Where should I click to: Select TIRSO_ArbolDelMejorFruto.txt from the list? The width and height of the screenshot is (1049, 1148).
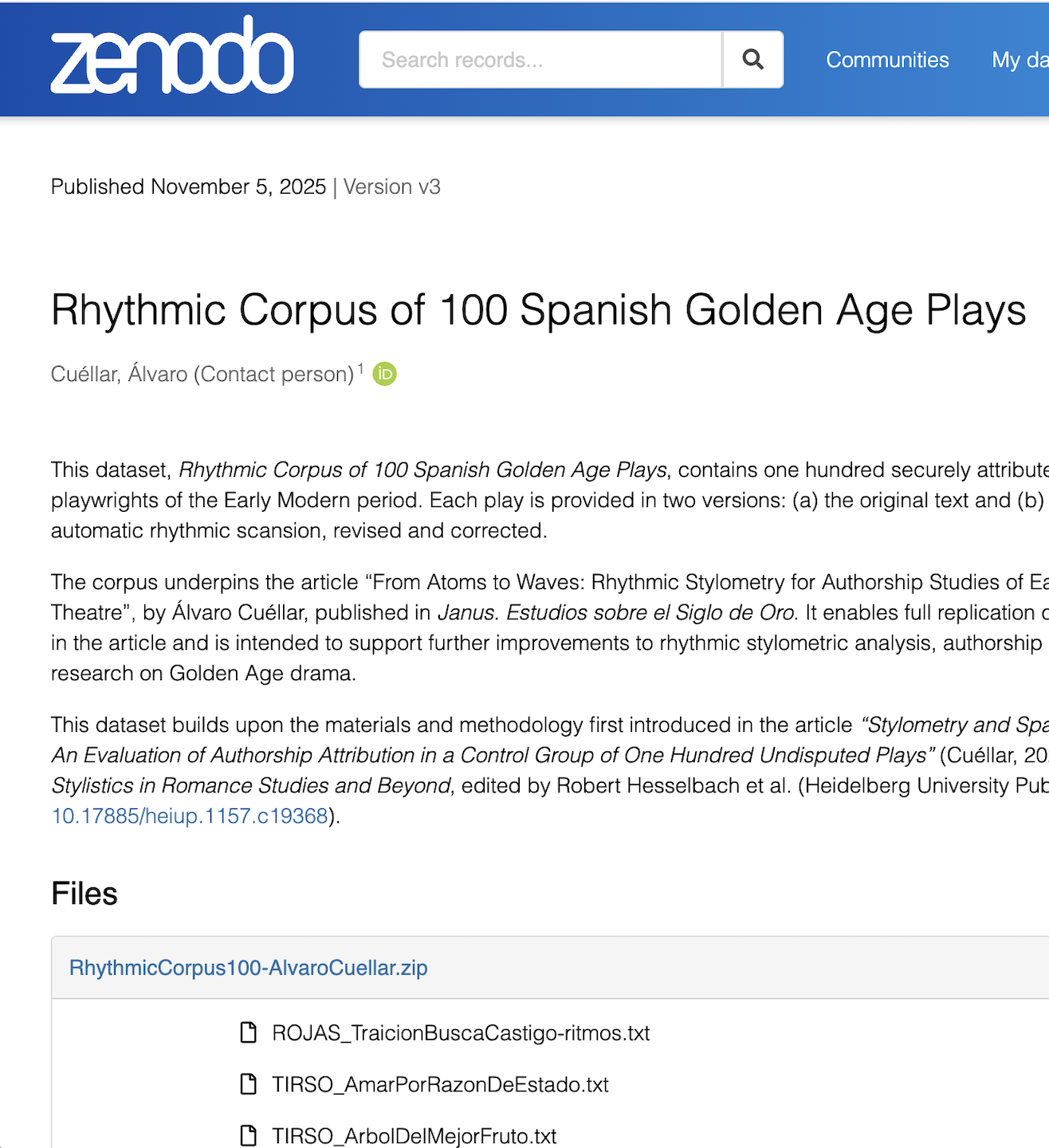[414, 1135]
